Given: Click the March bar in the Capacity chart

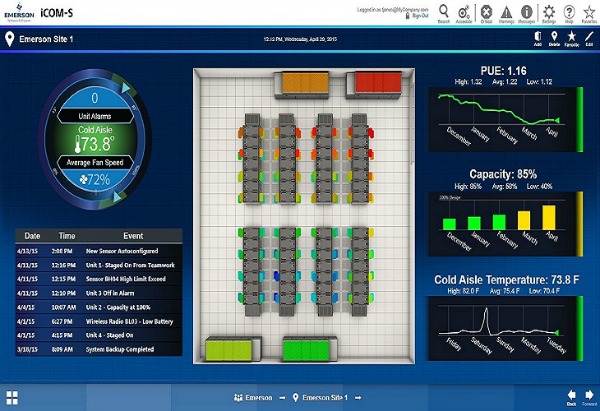Looking at the screenshot, I should 524,220.
